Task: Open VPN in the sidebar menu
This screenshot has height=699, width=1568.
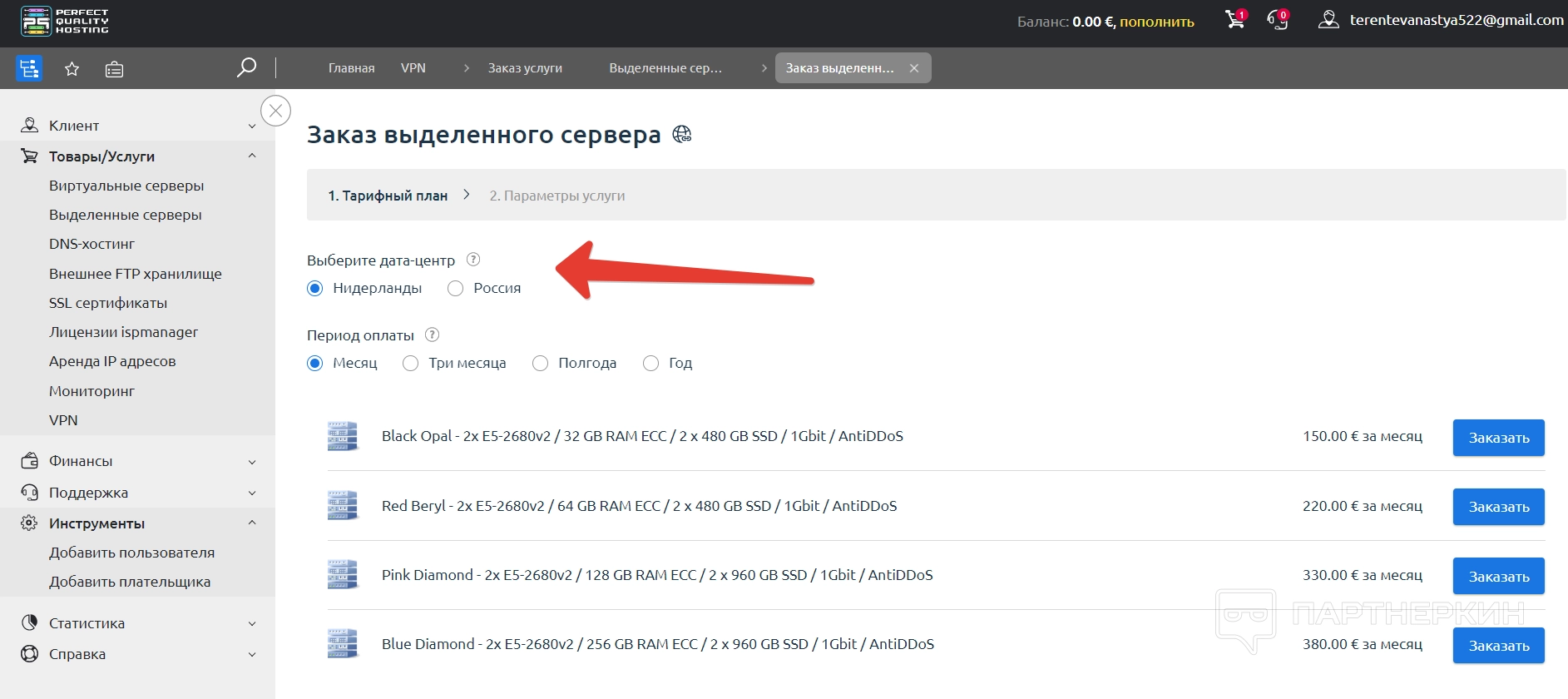Action: (x=63, y=420)
